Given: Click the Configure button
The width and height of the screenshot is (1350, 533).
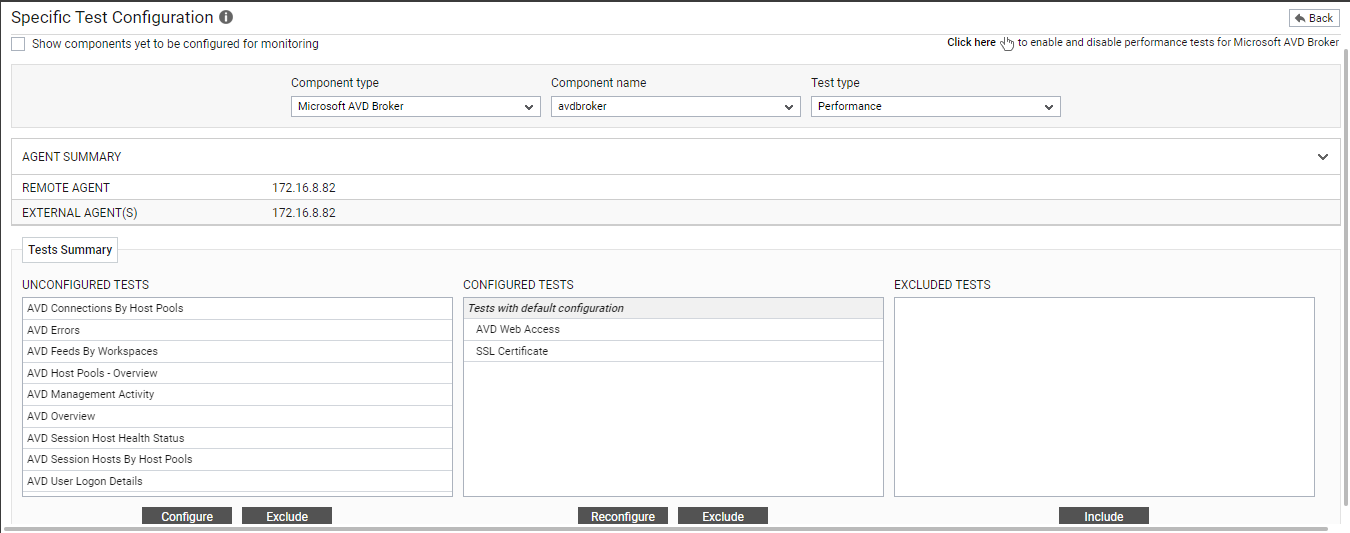Looking at the screenshot, I should (x=187, y=516).
